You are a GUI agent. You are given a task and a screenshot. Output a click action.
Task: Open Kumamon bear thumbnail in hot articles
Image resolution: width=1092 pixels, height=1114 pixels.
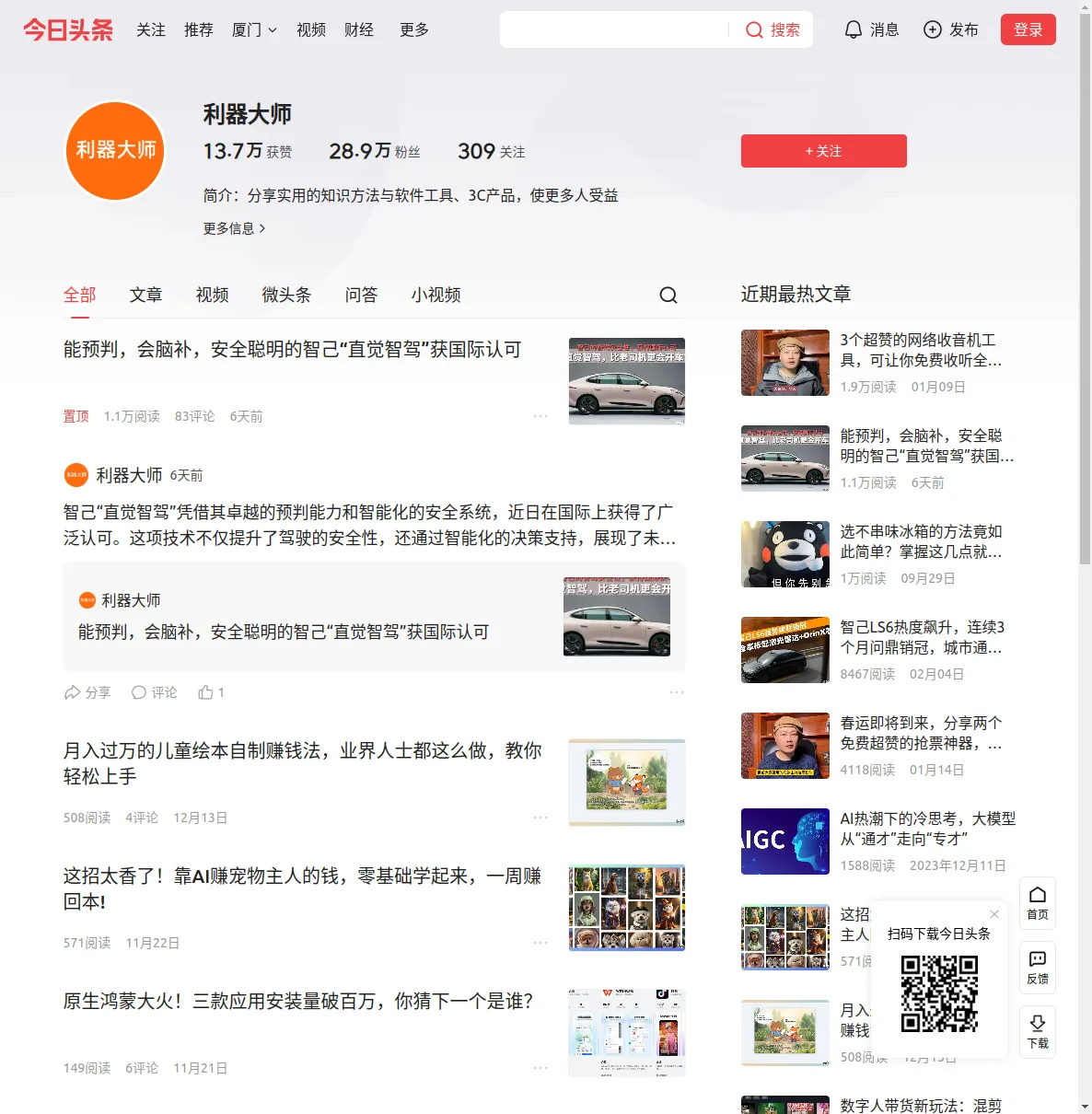click(x=785, y=554)
